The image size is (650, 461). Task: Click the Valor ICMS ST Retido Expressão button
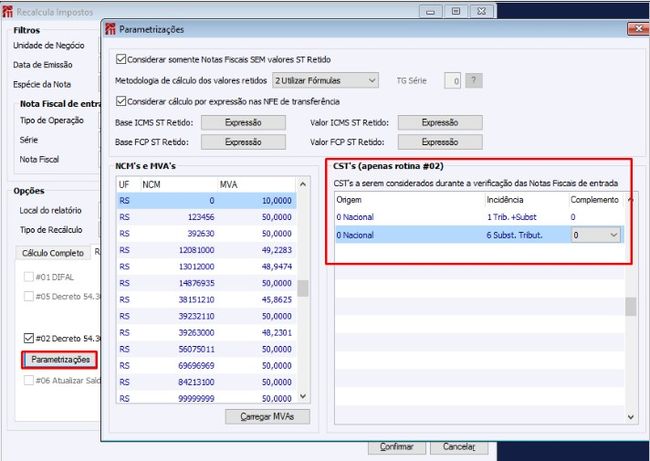coord(440,123)
